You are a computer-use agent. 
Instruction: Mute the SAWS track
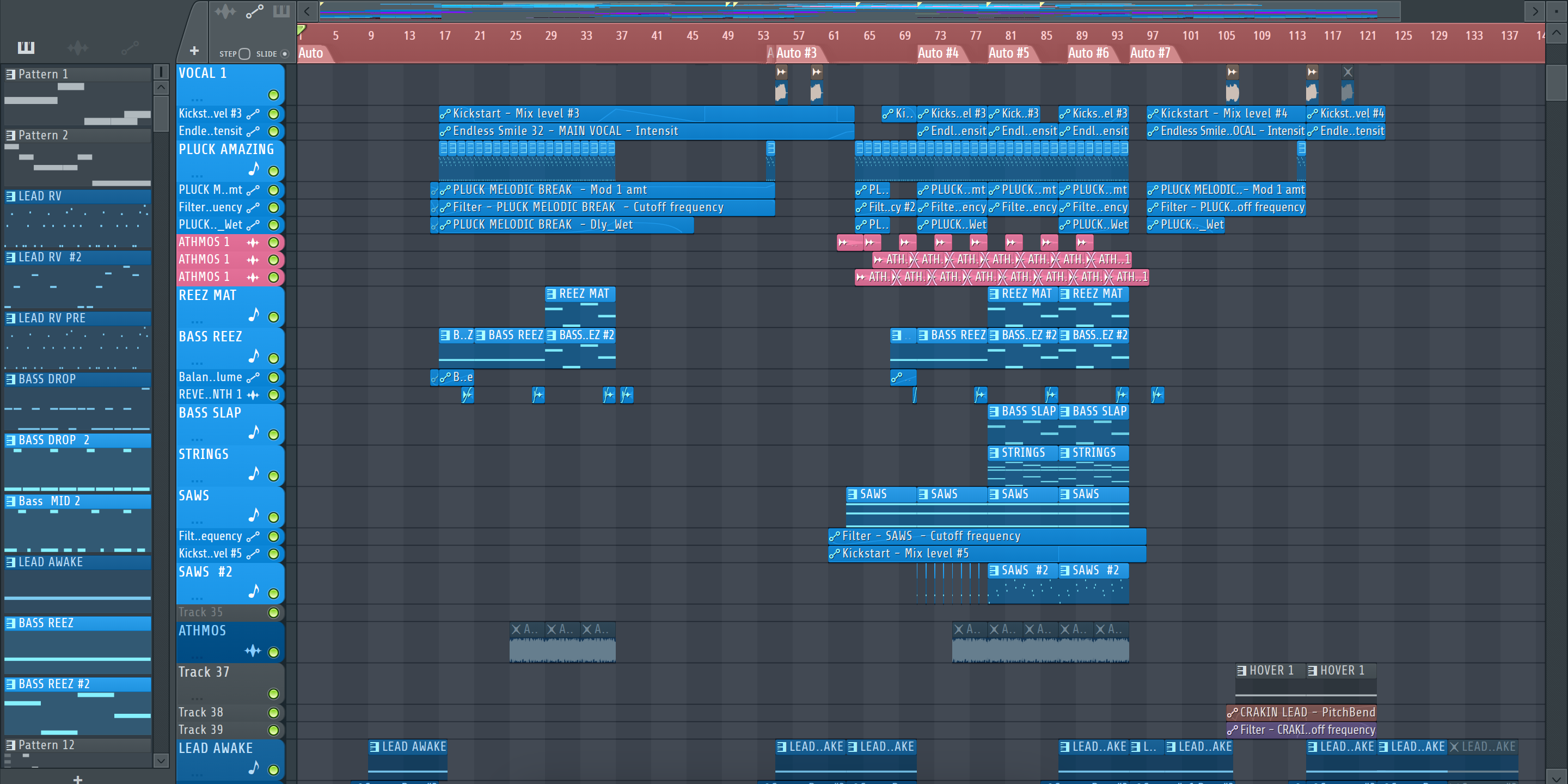273,517
